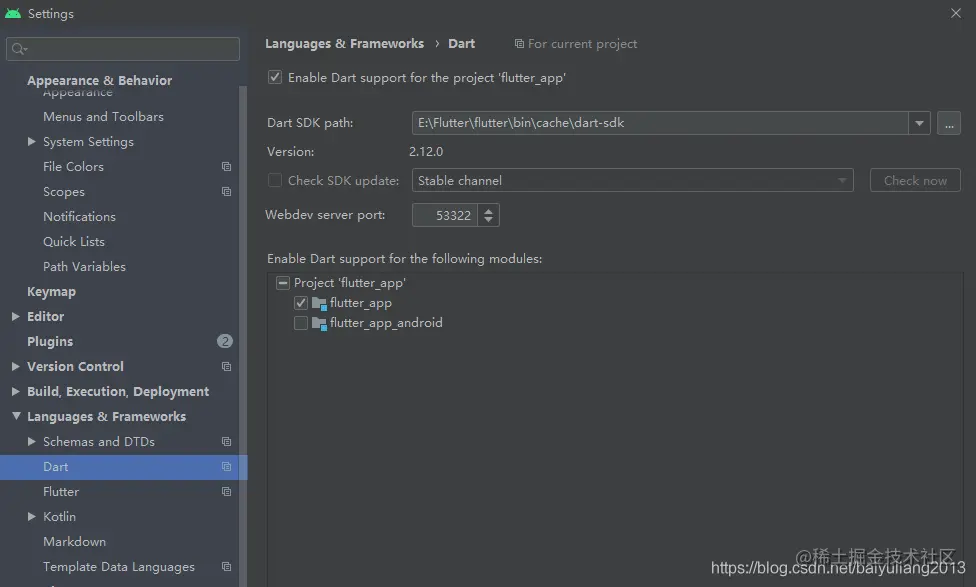976x587 pixels.
Task: Click the flutter_app module folder icon
Action: click(x=319, y=303)
